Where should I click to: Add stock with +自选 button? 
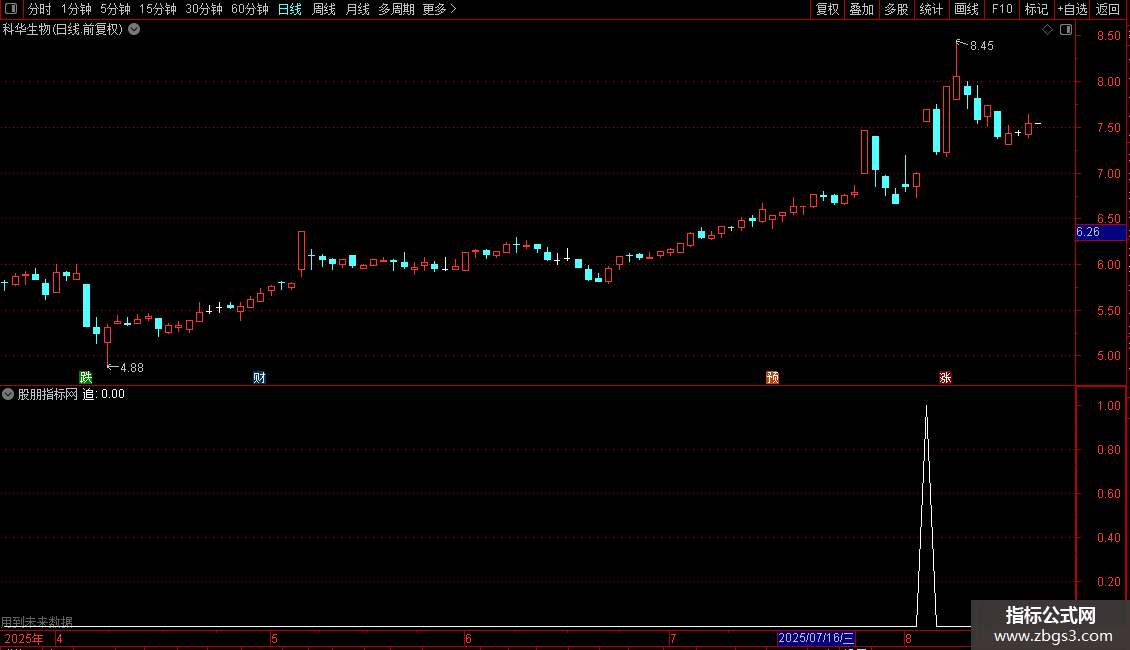[1072, 9]
